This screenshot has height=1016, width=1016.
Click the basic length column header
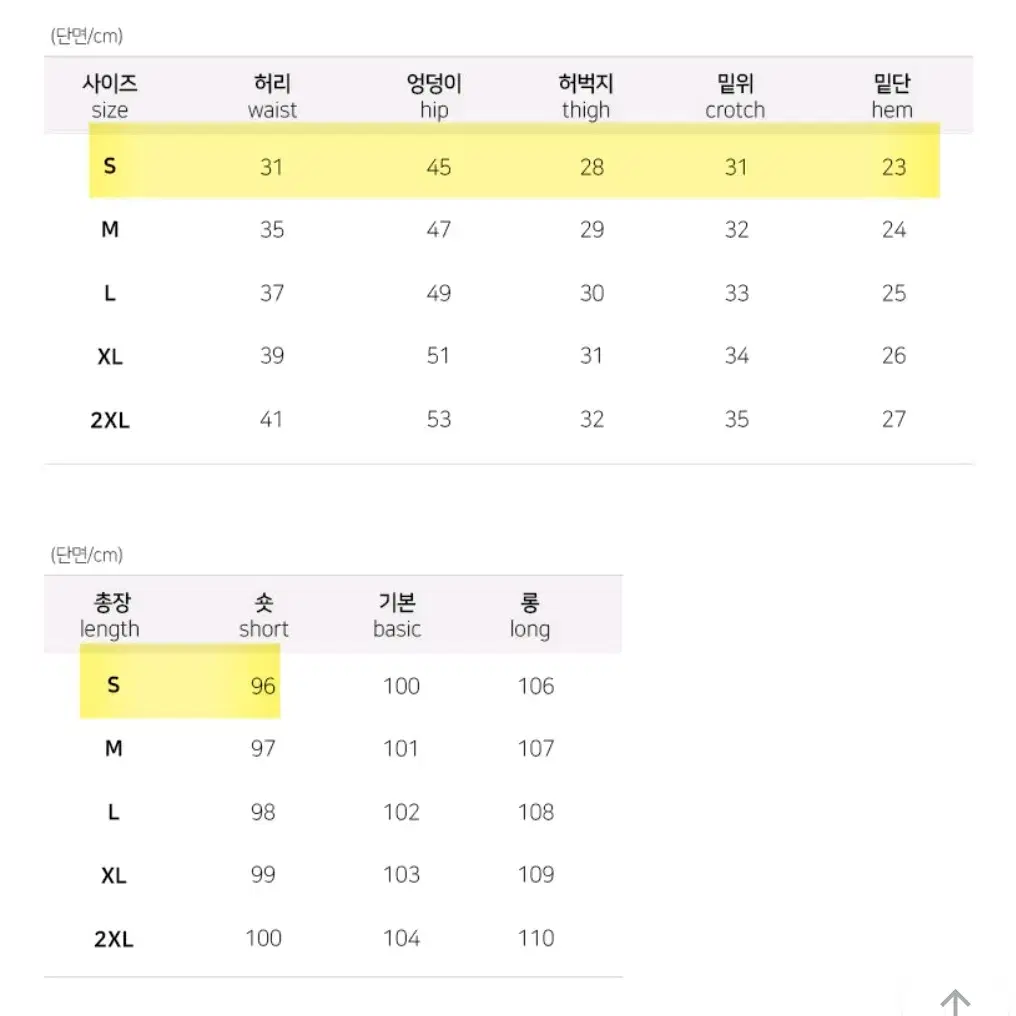tap(397, 616)
